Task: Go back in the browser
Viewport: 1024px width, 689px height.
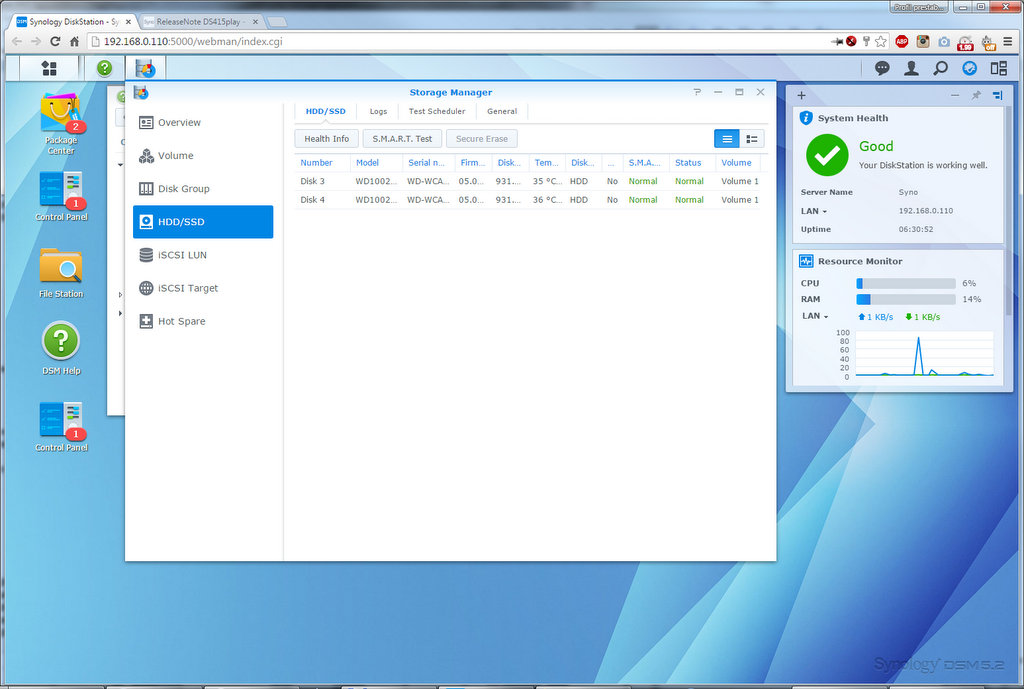Action: [x=17, y=41]
